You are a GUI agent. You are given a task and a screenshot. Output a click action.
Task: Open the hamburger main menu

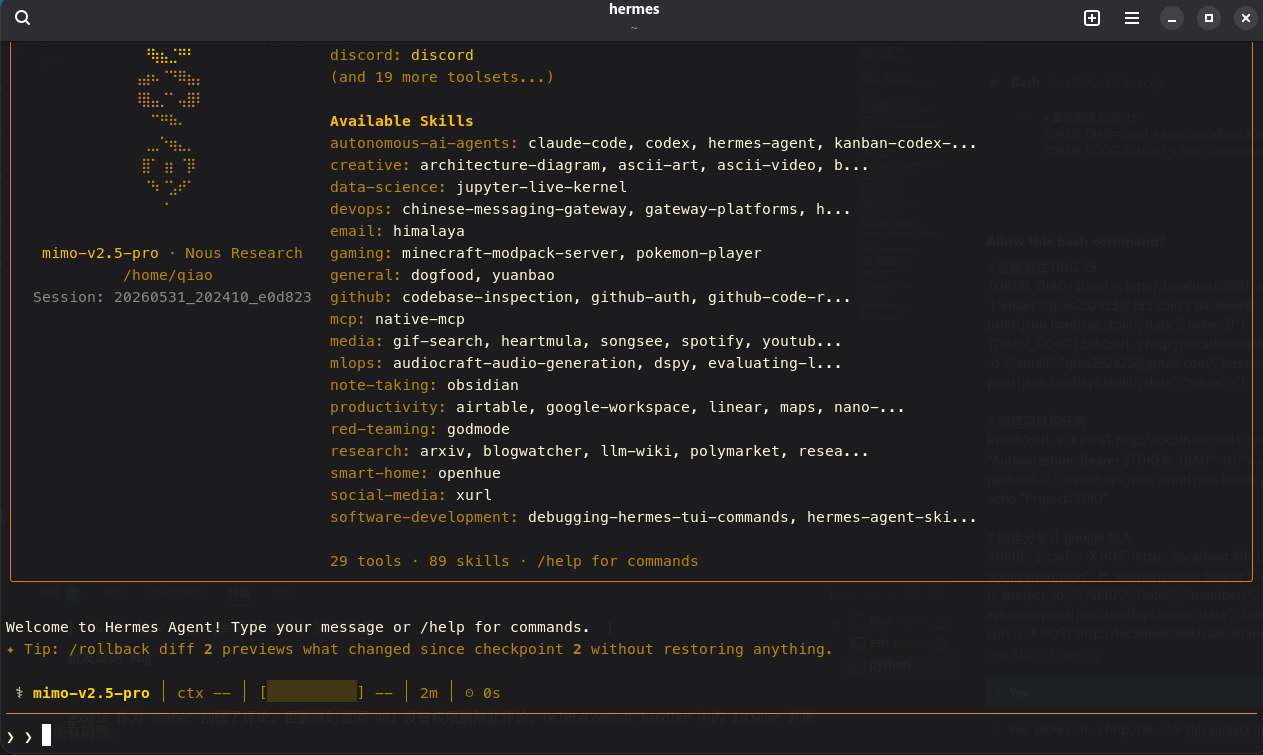click(x=1132, y=18)
